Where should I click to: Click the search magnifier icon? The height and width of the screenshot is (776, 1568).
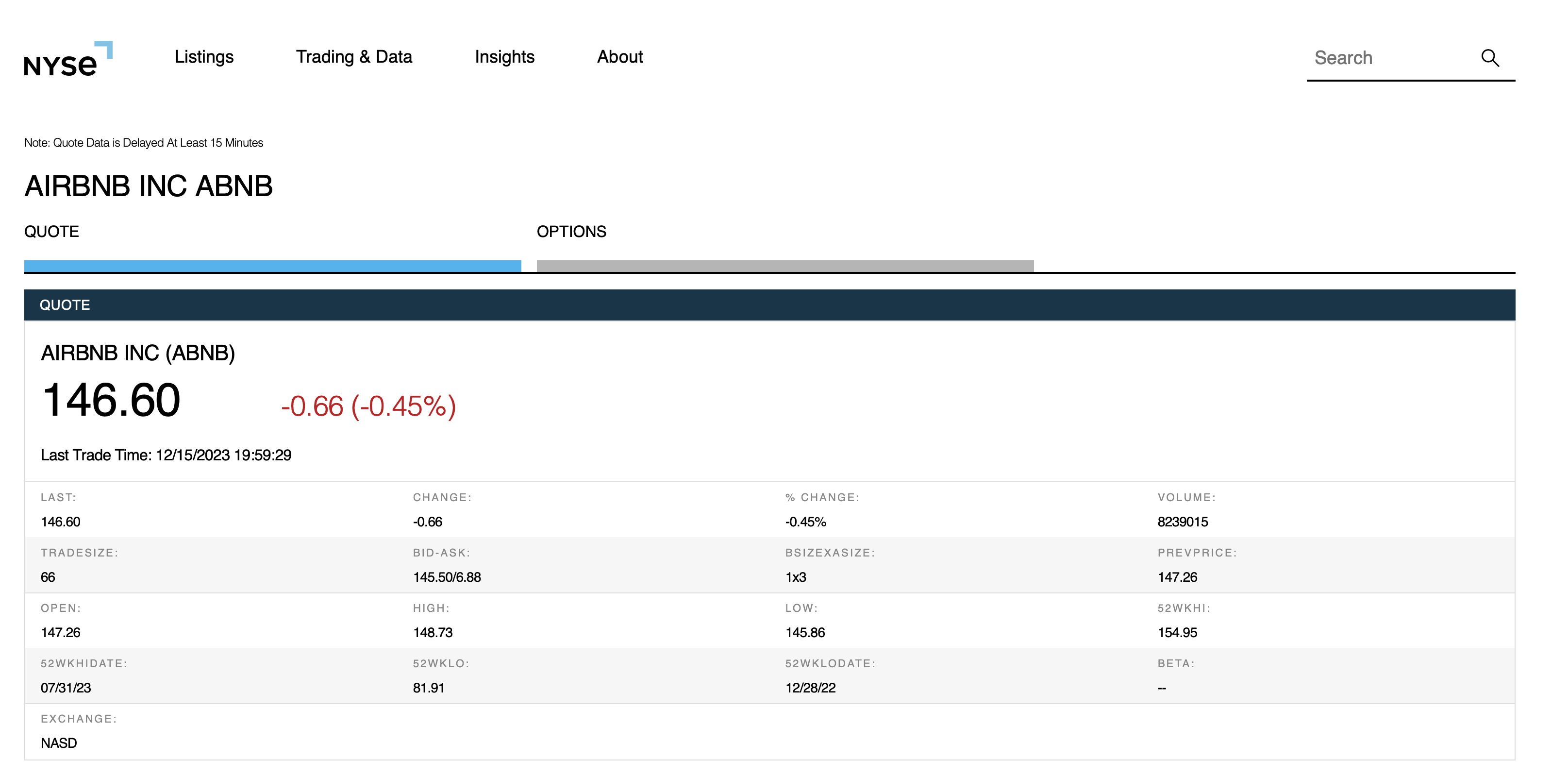coord(1489,58)
